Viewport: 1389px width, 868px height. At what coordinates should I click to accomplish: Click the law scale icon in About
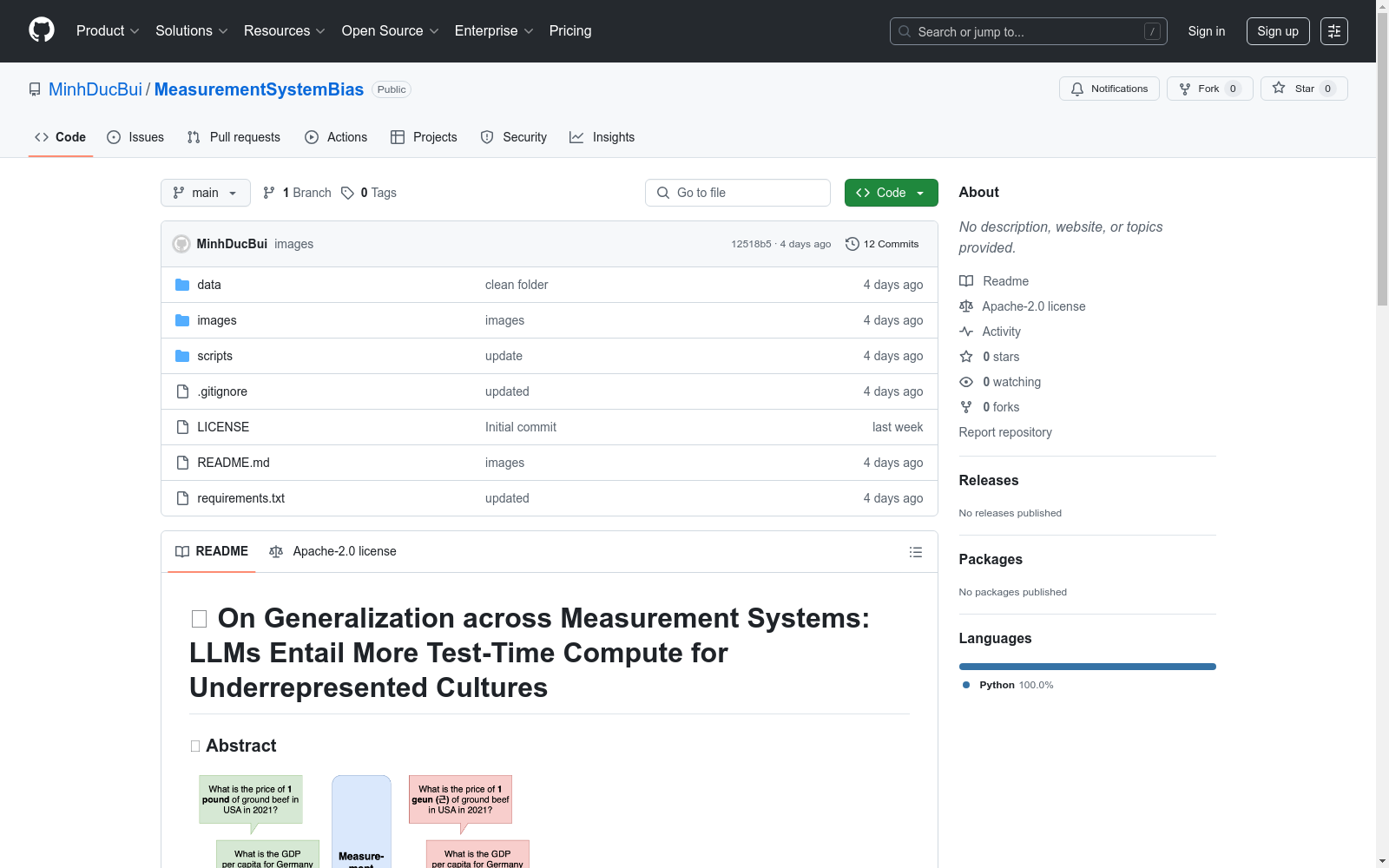(x=966, y=306)
